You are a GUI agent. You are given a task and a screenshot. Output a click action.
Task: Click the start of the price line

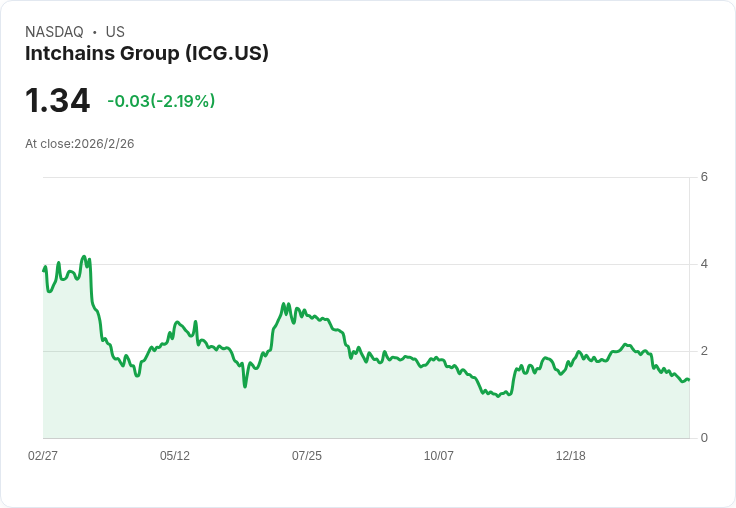point(43,270)
